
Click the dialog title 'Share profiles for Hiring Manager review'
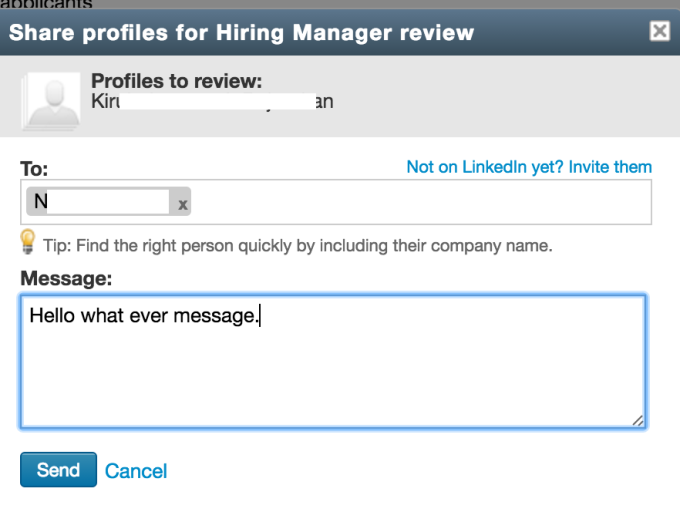pos(241,32)
